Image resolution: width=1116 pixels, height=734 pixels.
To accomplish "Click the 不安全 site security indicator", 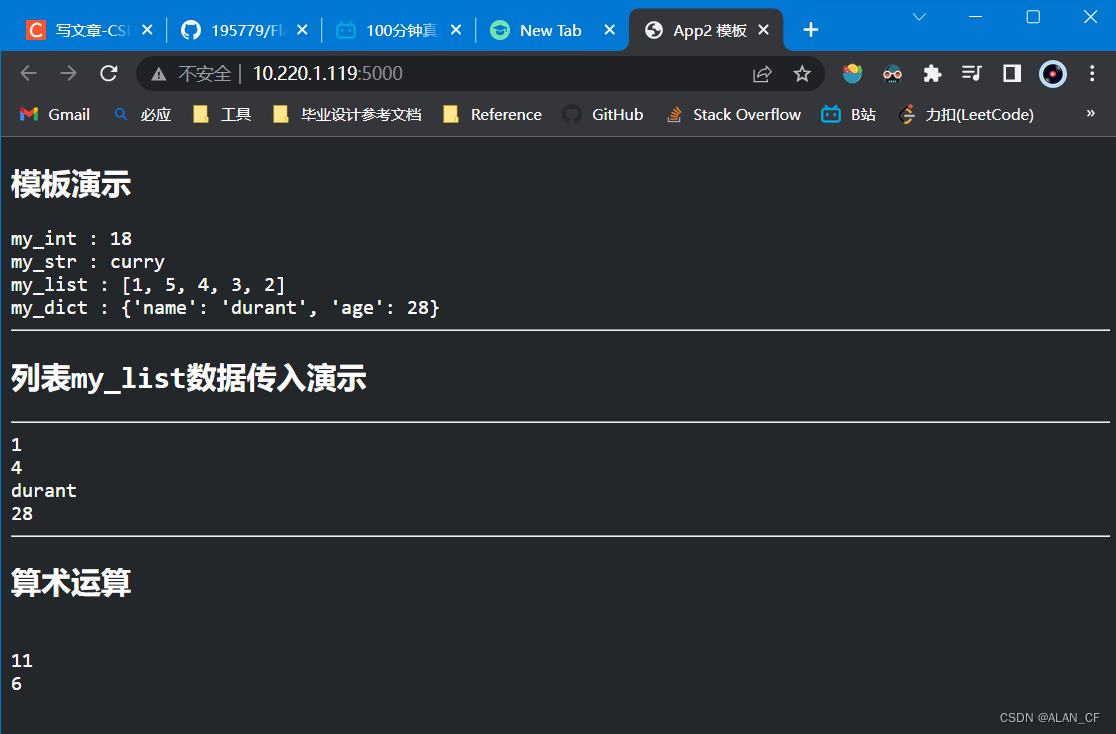I will [202, 73].
